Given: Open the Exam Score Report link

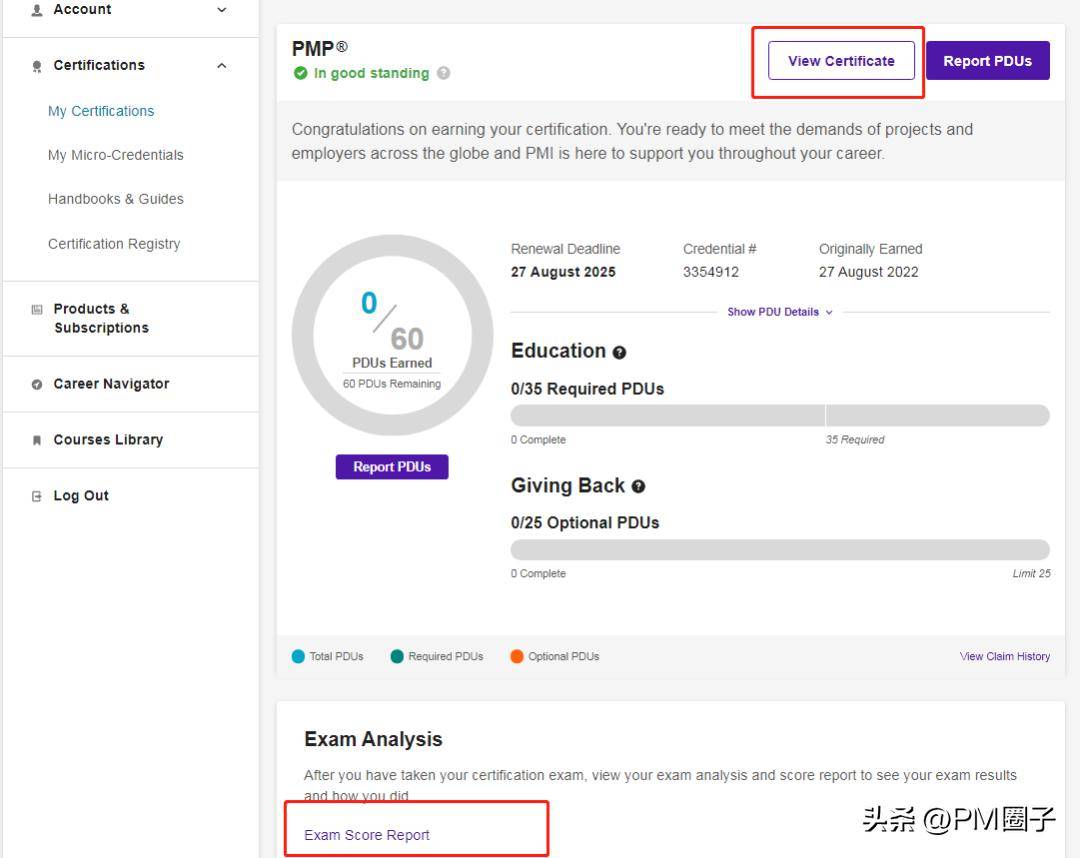Looking at the screenshot, I should (x=366, y=835).
